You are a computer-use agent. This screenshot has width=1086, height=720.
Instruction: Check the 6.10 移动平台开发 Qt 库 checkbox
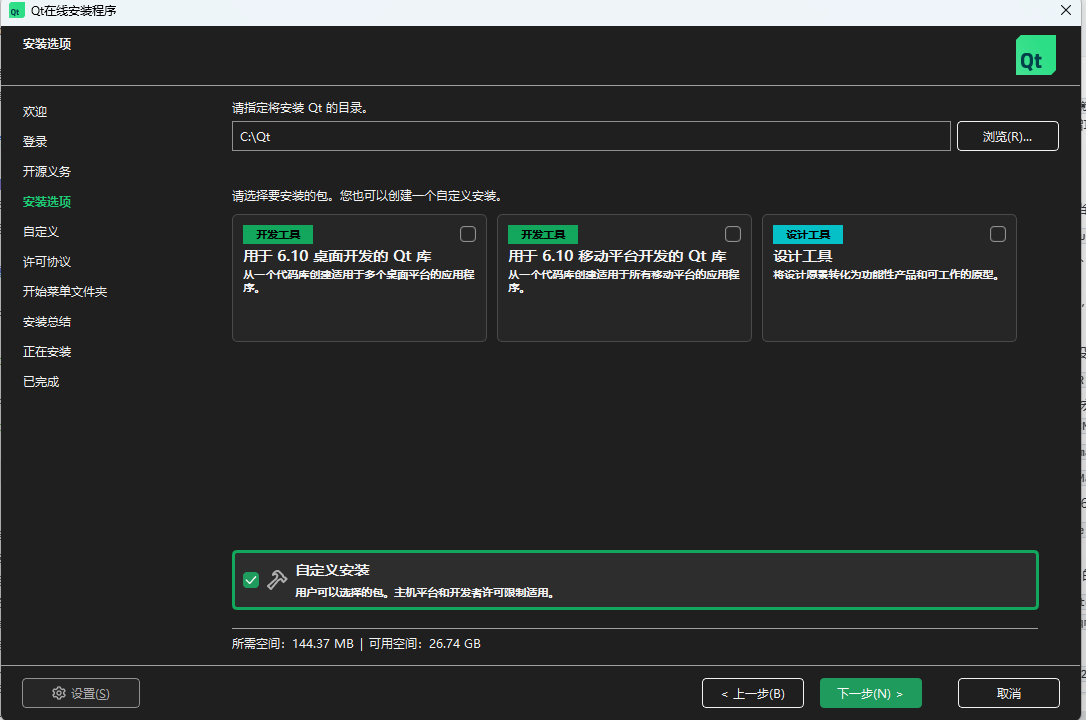[x=733, y=234]
